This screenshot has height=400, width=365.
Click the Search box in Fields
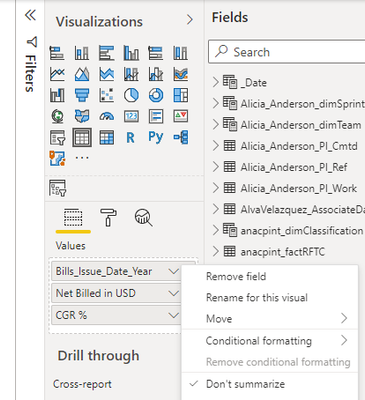pyautogui.click(x=287, y=52)
